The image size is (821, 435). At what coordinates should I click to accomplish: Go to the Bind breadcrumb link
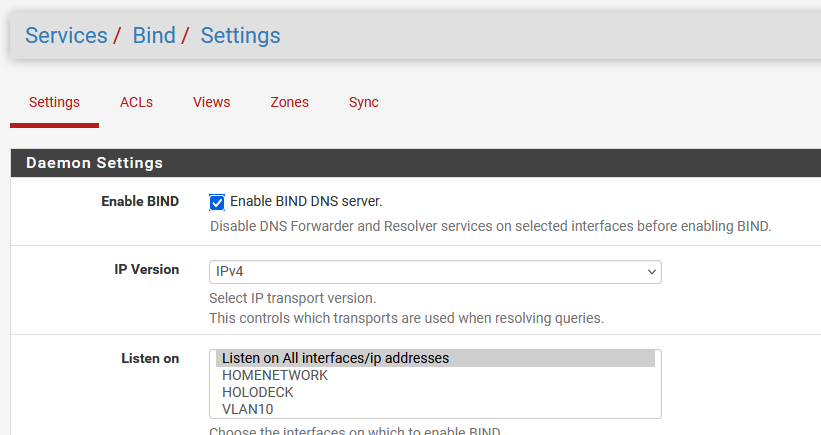click(x=154, y=36)
